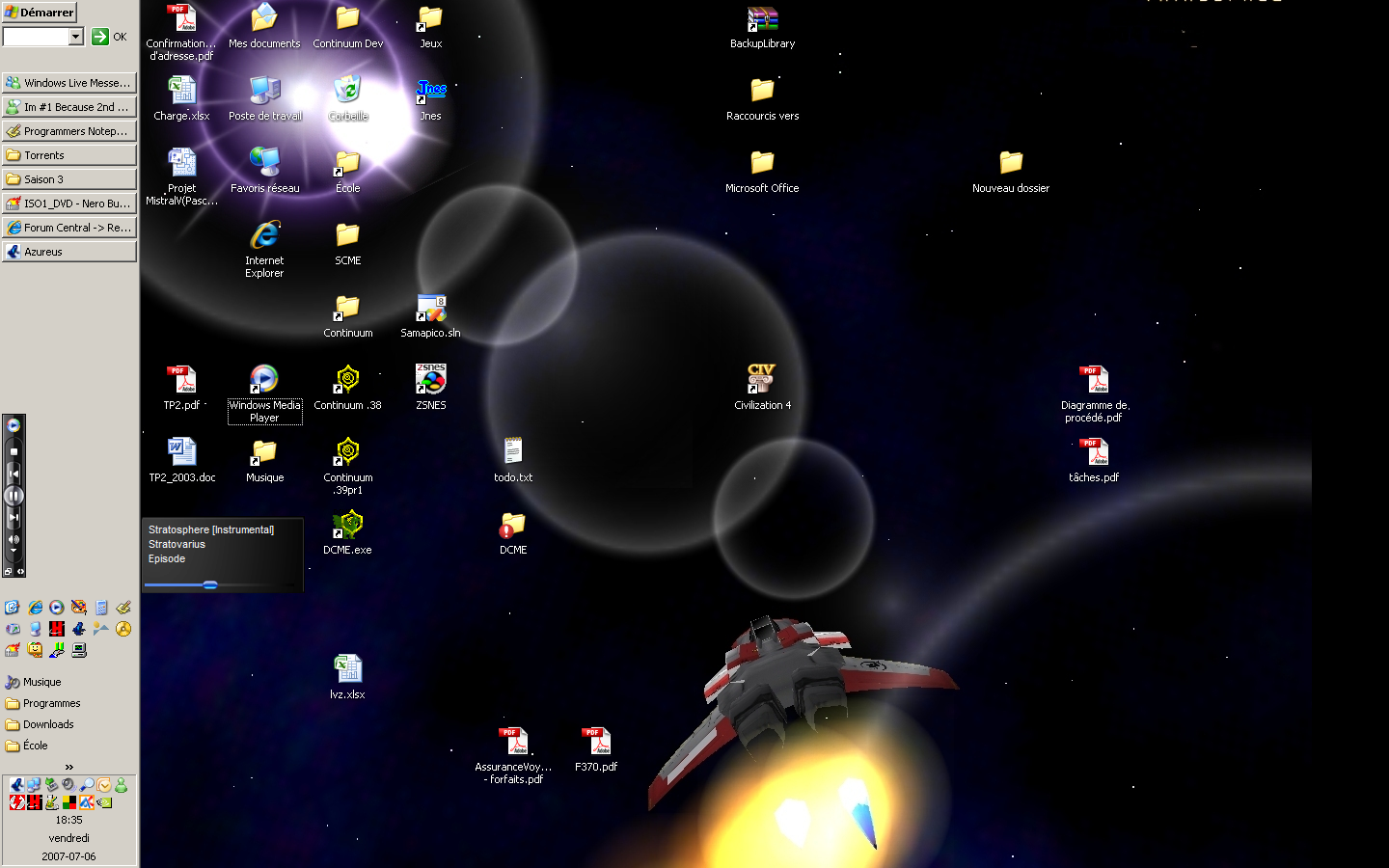The height and width of the screenshot is (868, 1389).
Task: Launch Civilization 4 shortcut
Action: pyautogui.click(x=762, y=388)
